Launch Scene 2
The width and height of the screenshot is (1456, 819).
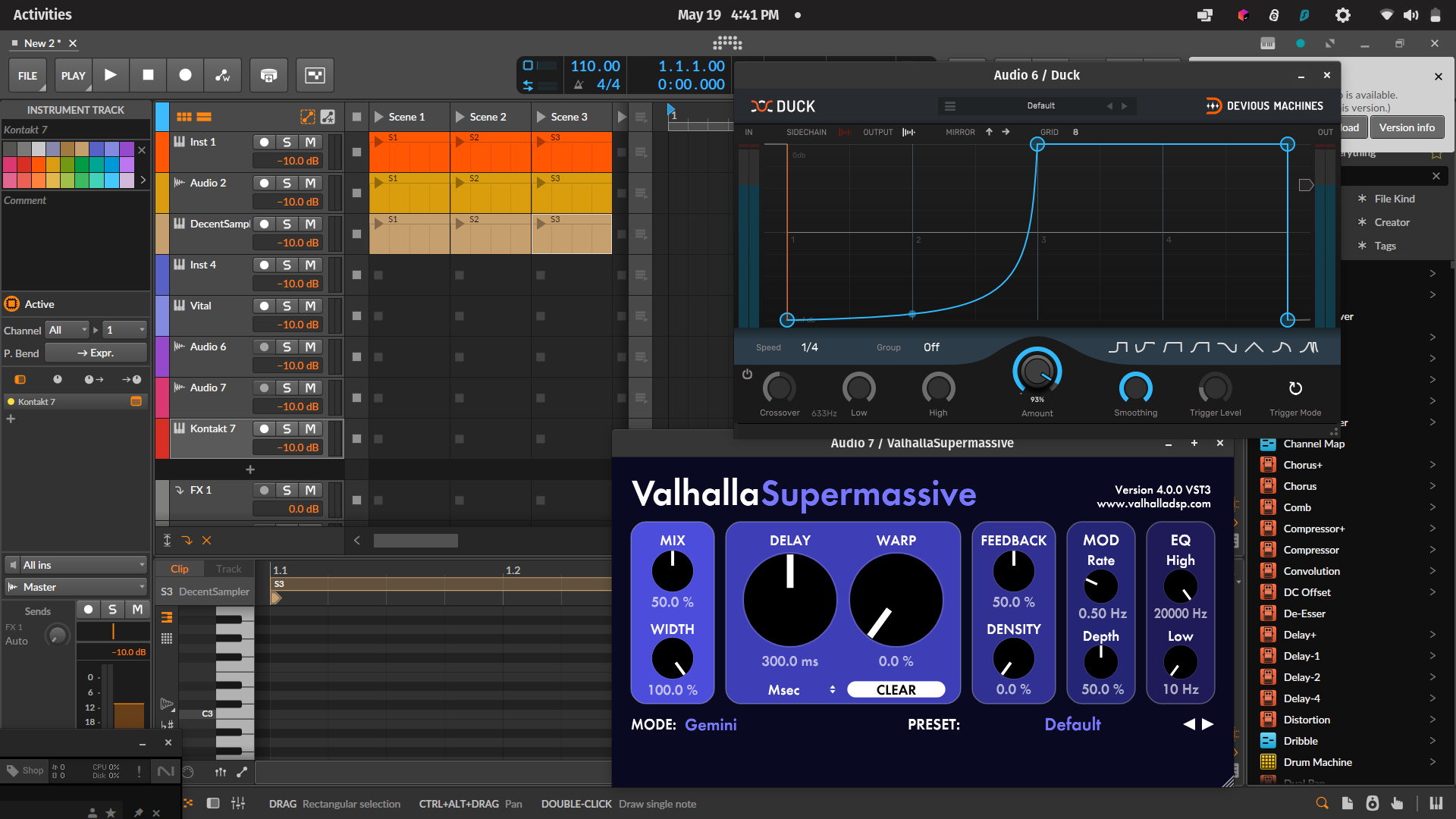[460, 117]
